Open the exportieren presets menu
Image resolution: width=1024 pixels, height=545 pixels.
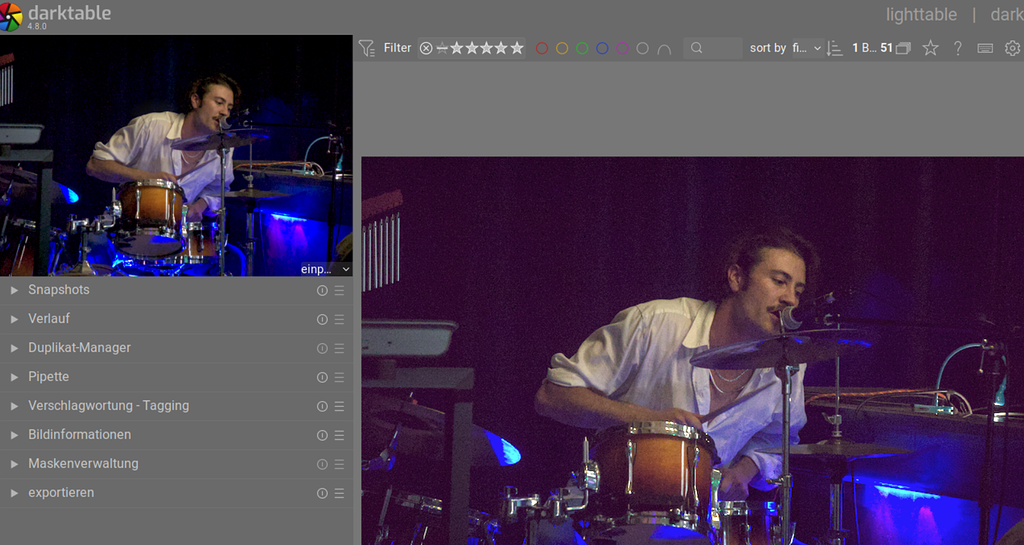coord(340,493)
